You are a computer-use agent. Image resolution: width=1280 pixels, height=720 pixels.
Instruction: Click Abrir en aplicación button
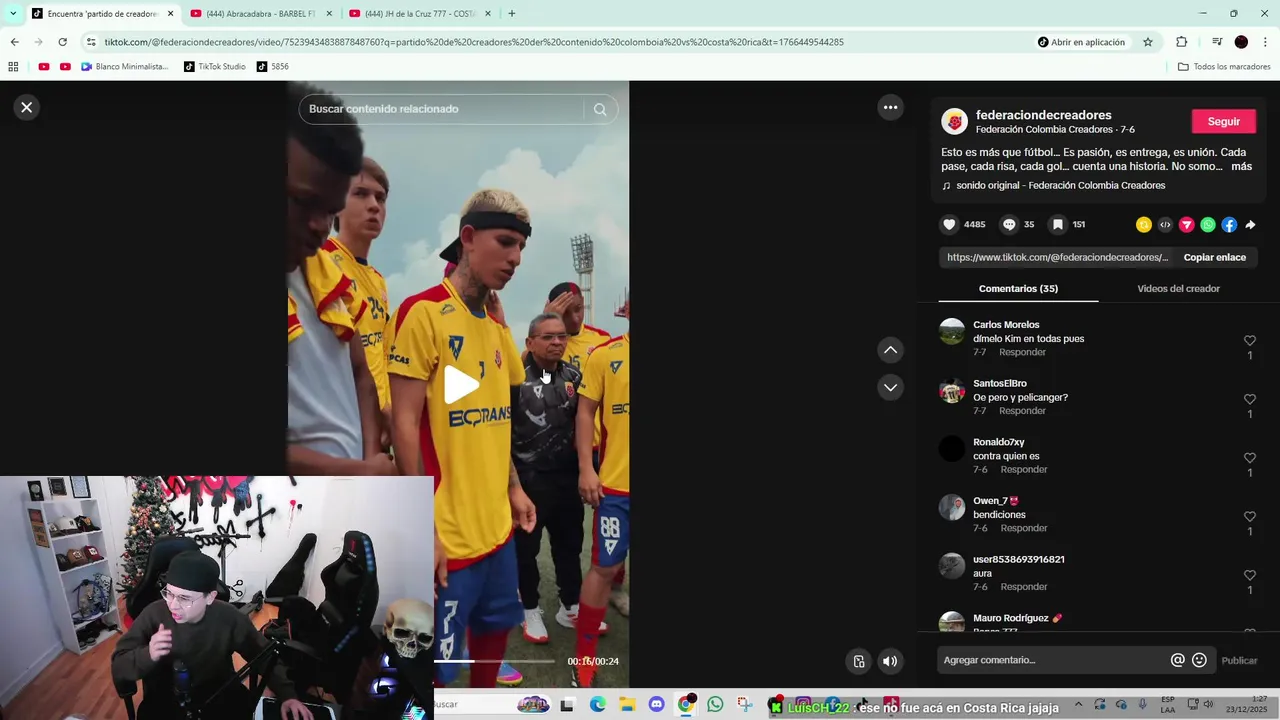pyautogui.click(x=1081, y=42)
